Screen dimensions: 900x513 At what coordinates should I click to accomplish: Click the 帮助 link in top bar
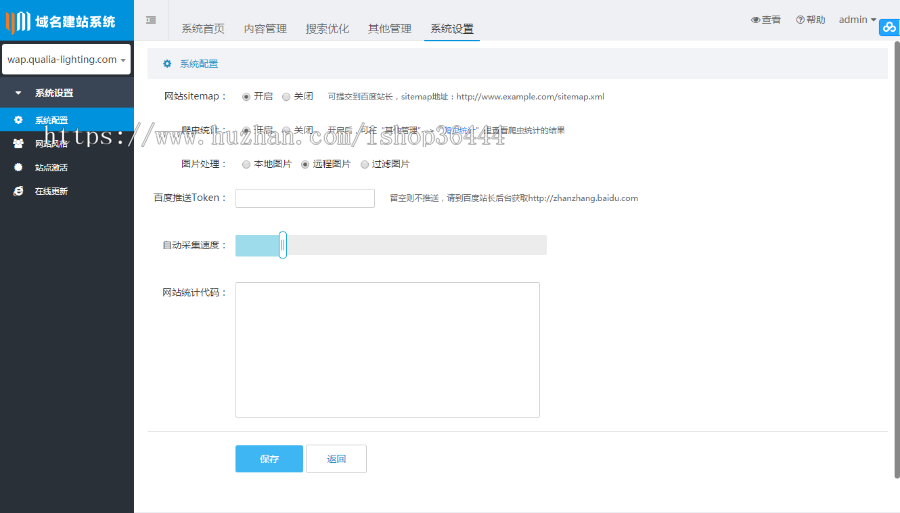pyautogui.click(x=810, y=20)
